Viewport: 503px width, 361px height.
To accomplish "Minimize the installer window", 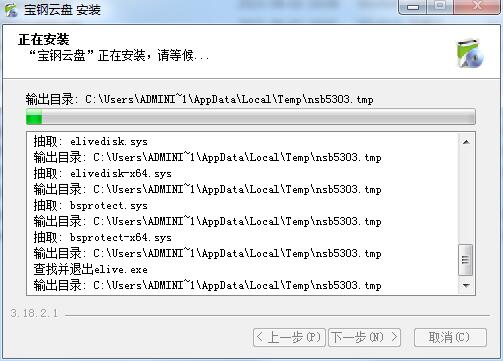I will [413, 7].
